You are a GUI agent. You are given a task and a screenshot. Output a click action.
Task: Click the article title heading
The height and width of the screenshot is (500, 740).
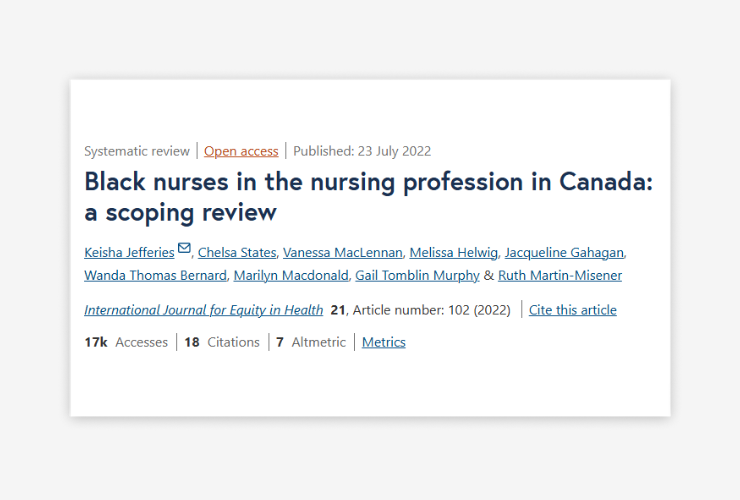click(369, 197)
